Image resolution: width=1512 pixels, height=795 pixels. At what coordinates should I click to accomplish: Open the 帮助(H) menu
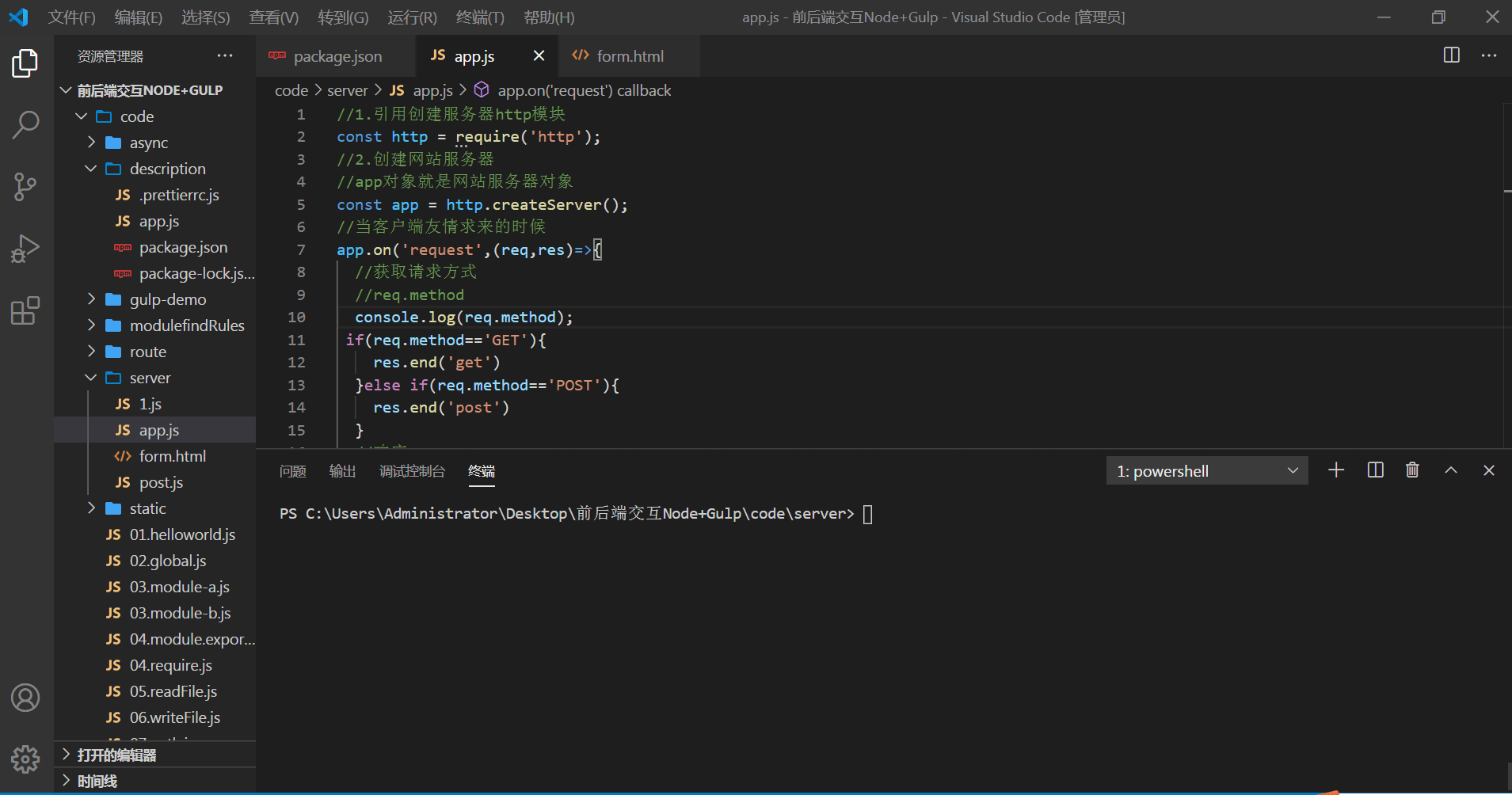(x=549, y=17)
